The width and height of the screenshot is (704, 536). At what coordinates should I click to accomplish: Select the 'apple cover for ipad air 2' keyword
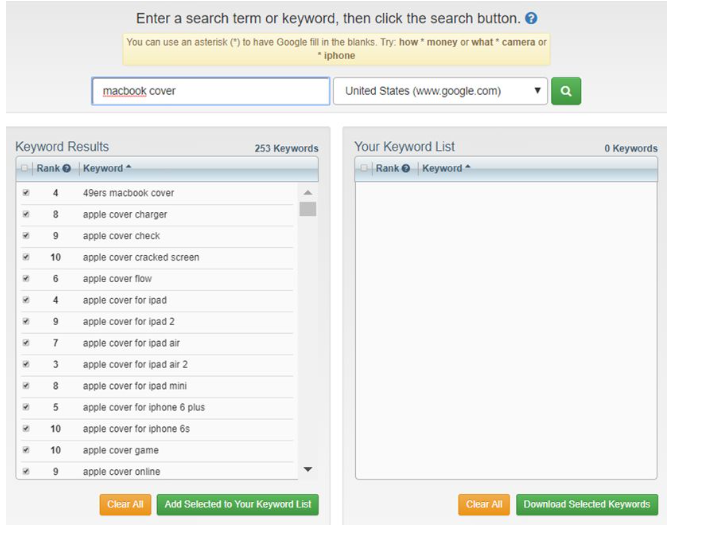tap(135, 365)
